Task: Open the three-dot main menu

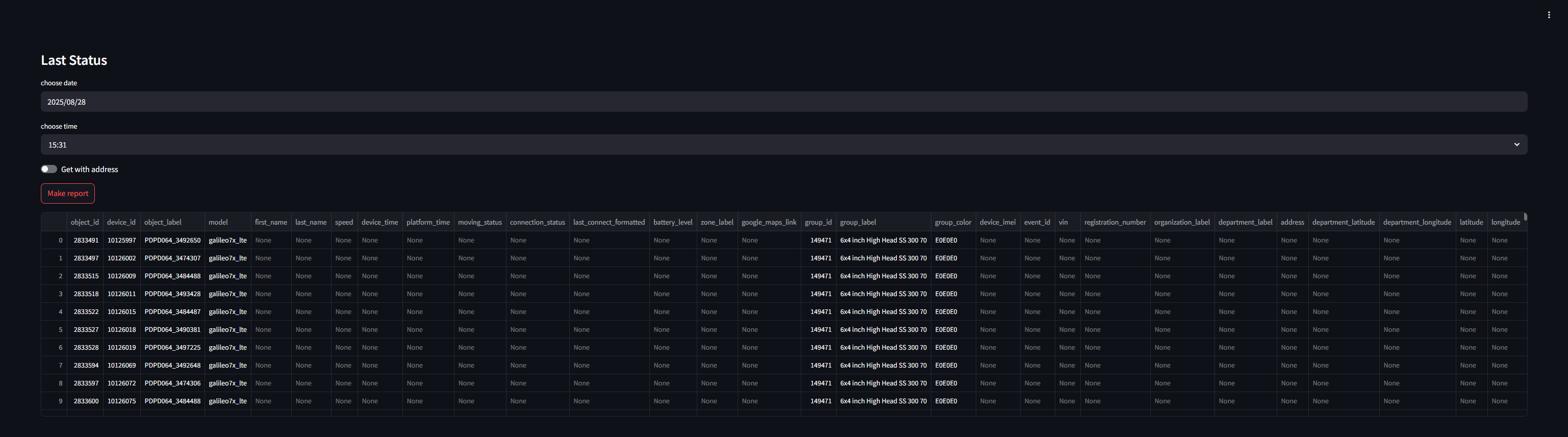Action: [1549, 15]
